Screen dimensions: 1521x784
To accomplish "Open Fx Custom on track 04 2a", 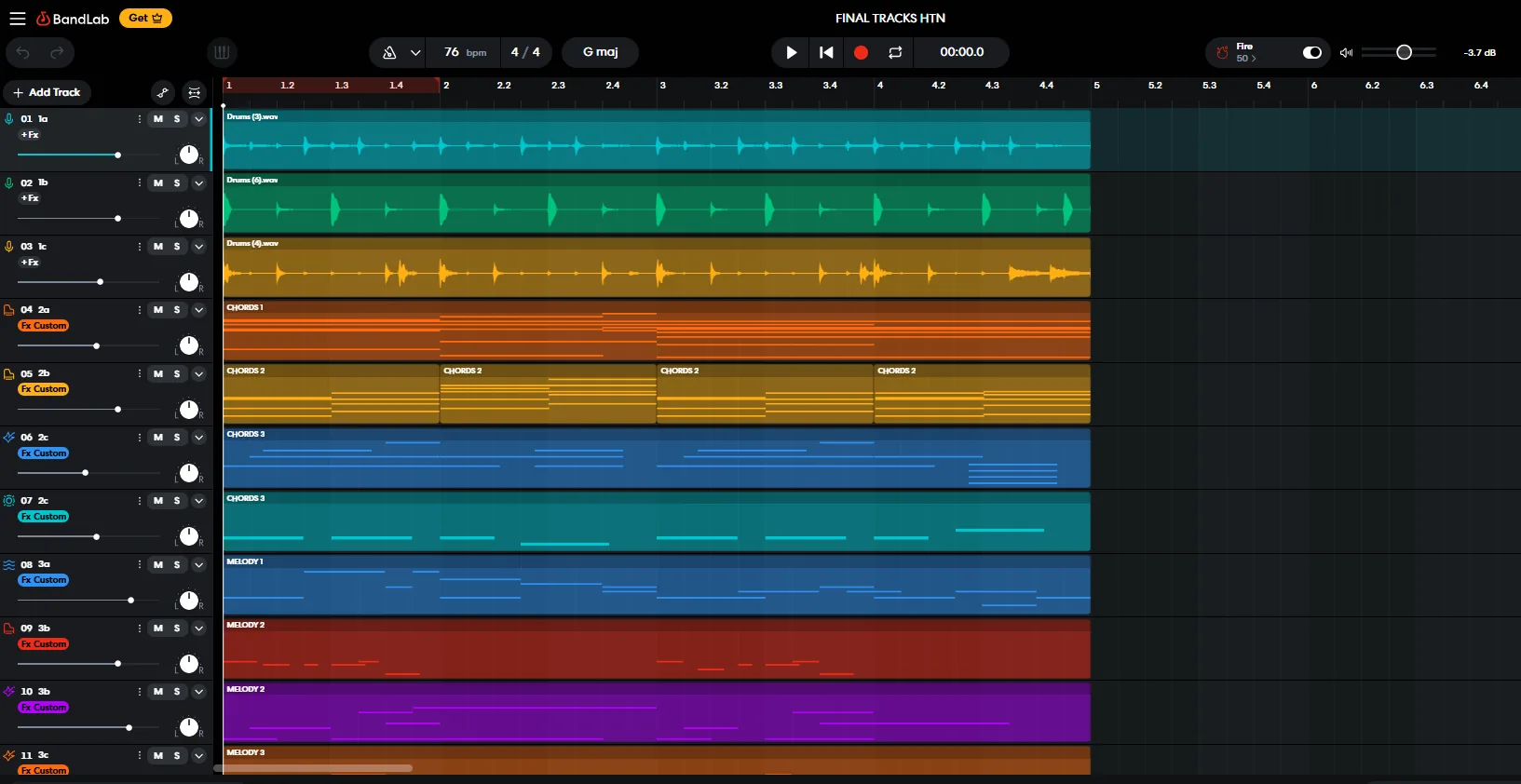I will [44, 326].
